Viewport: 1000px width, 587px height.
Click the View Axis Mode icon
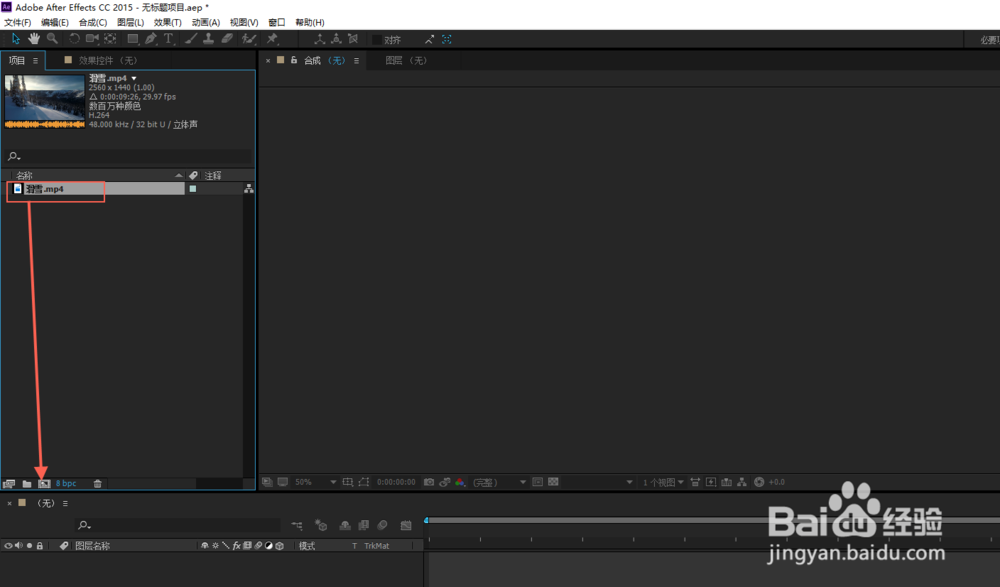point(353,39)
